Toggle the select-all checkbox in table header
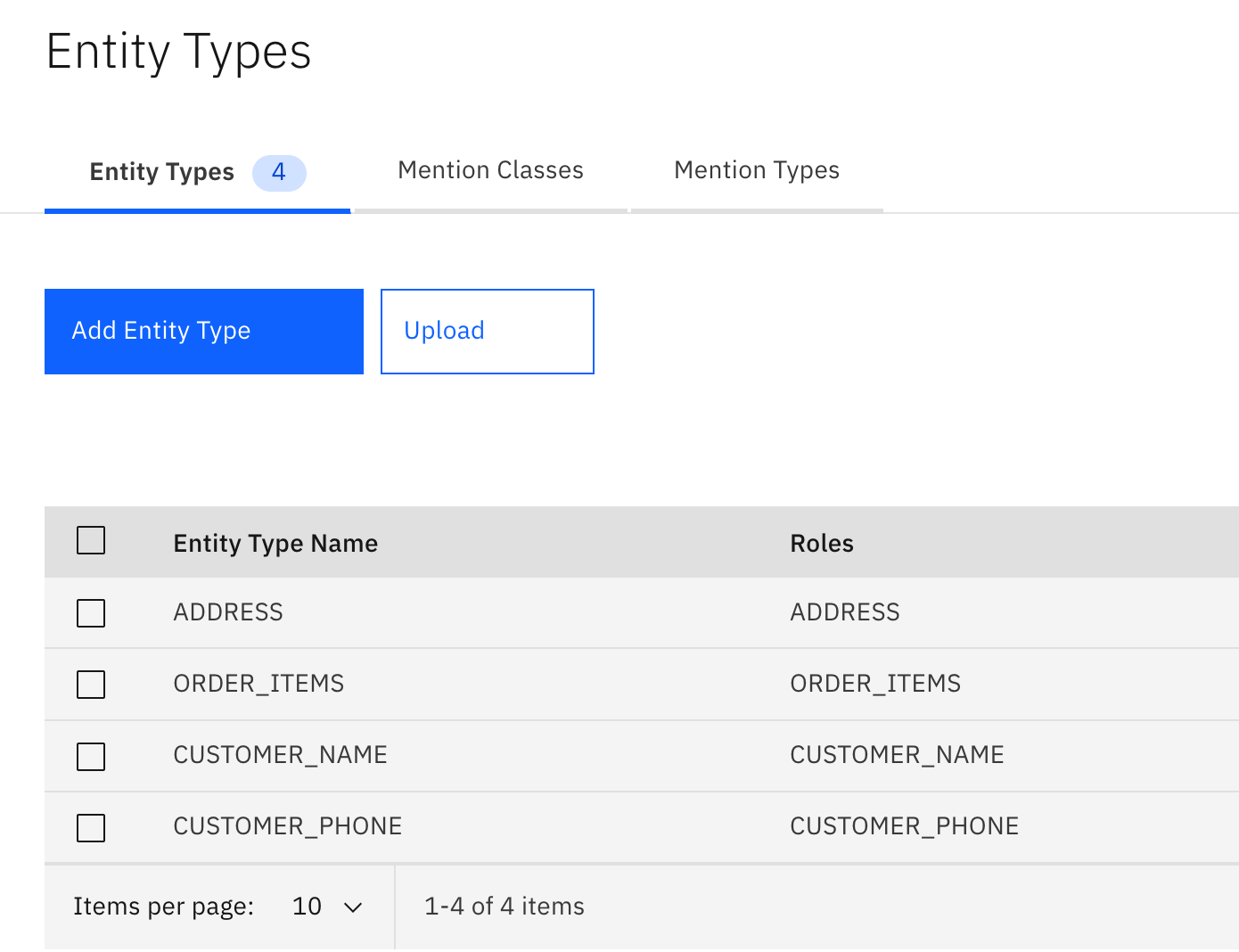The height and width of the screenshot is (952, 1239). 91,540
